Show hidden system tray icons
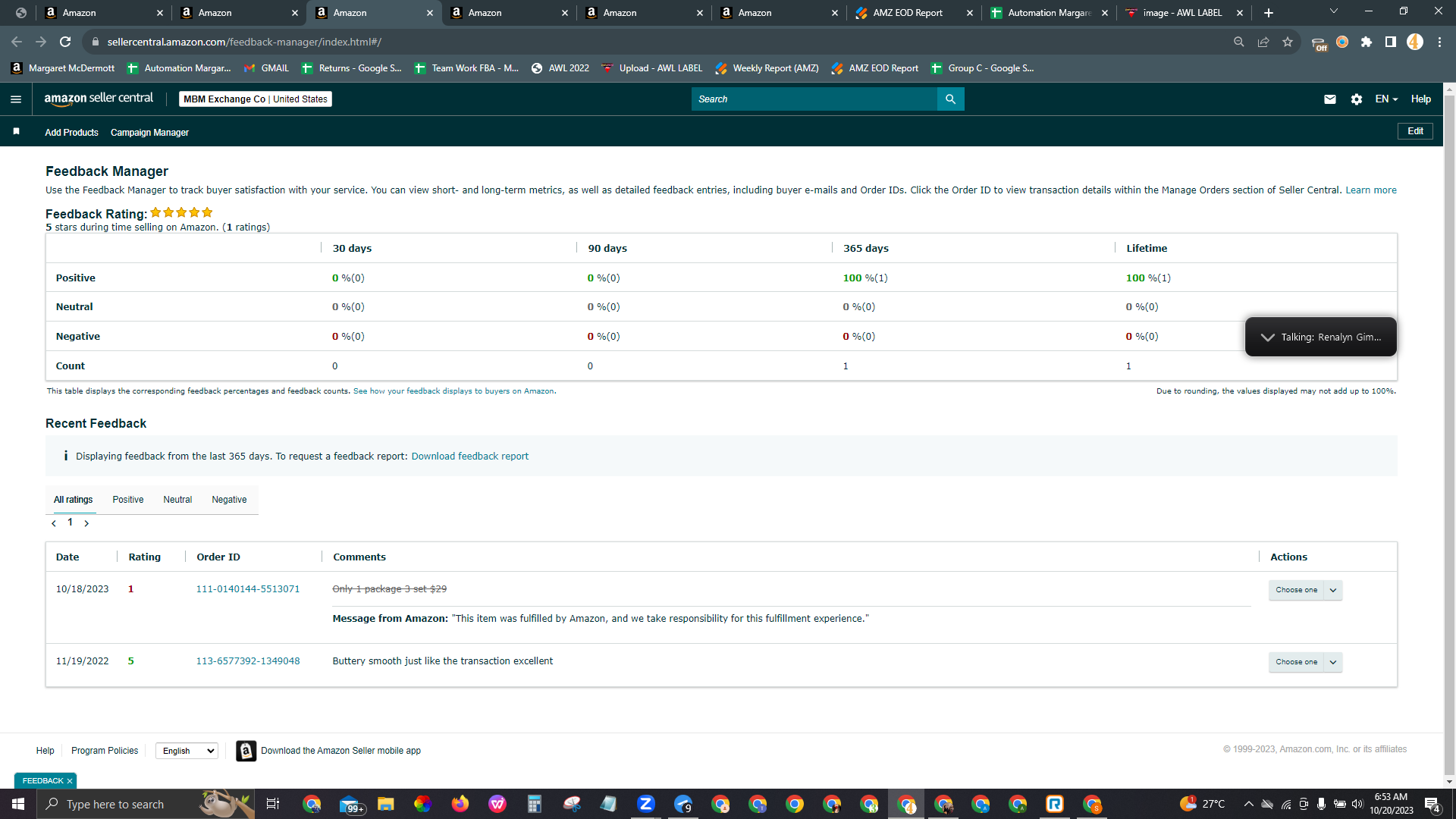Screen dimensions: 1456x819 [x=1248, y=804]
